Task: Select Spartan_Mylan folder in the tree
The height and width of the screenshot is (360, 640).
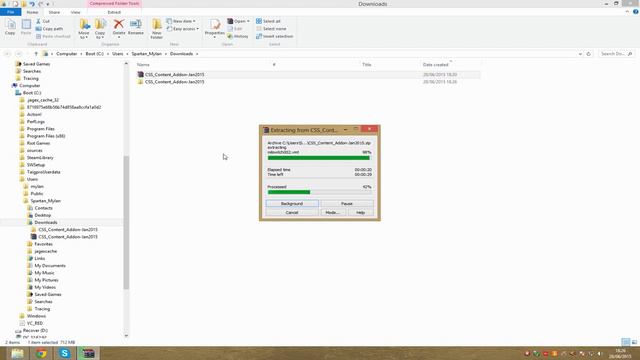Action: [x=45, y=201]
